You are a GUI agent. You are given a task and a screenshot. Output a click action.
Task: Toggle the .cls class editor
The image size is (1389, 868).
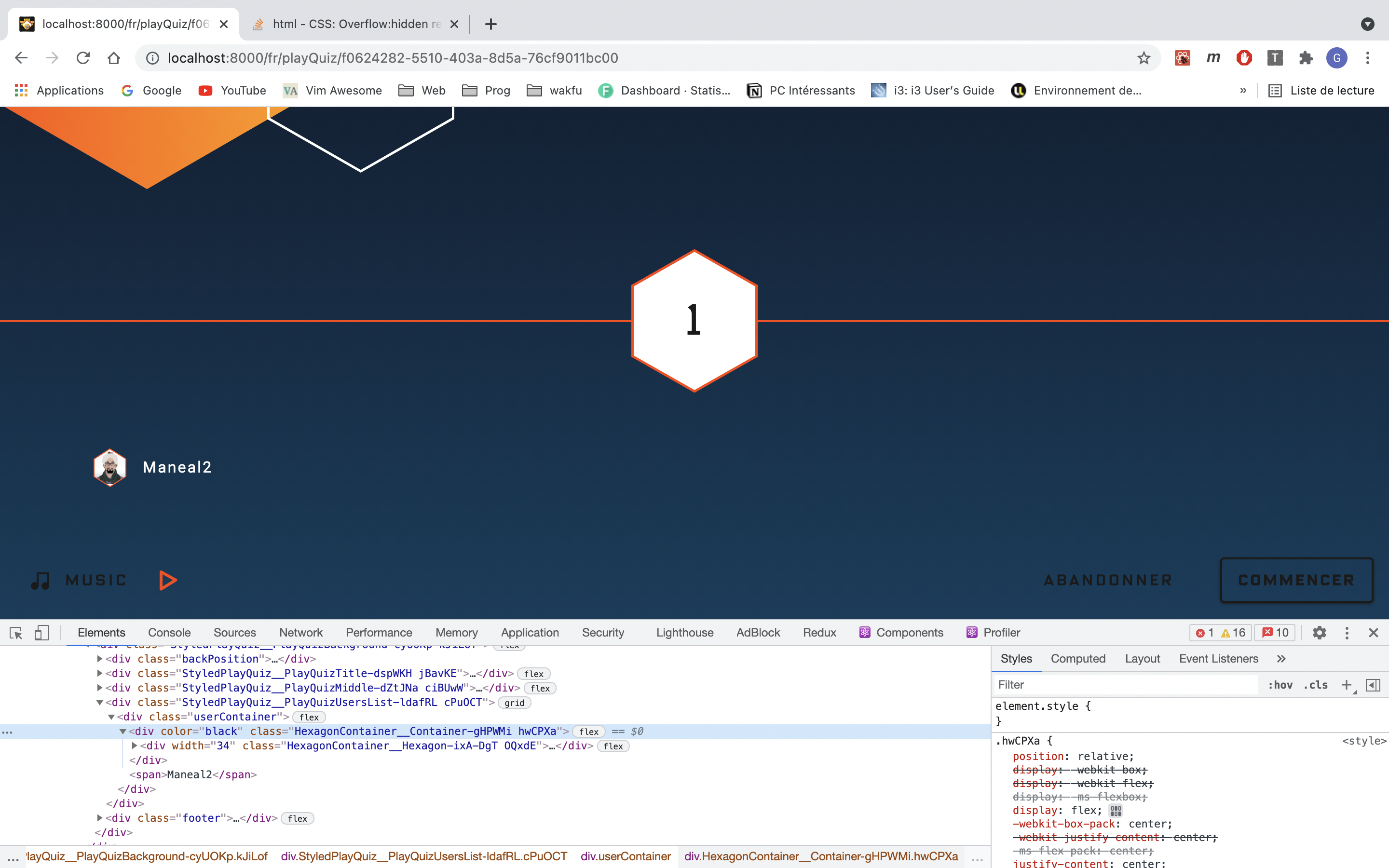click(1316, 685)
